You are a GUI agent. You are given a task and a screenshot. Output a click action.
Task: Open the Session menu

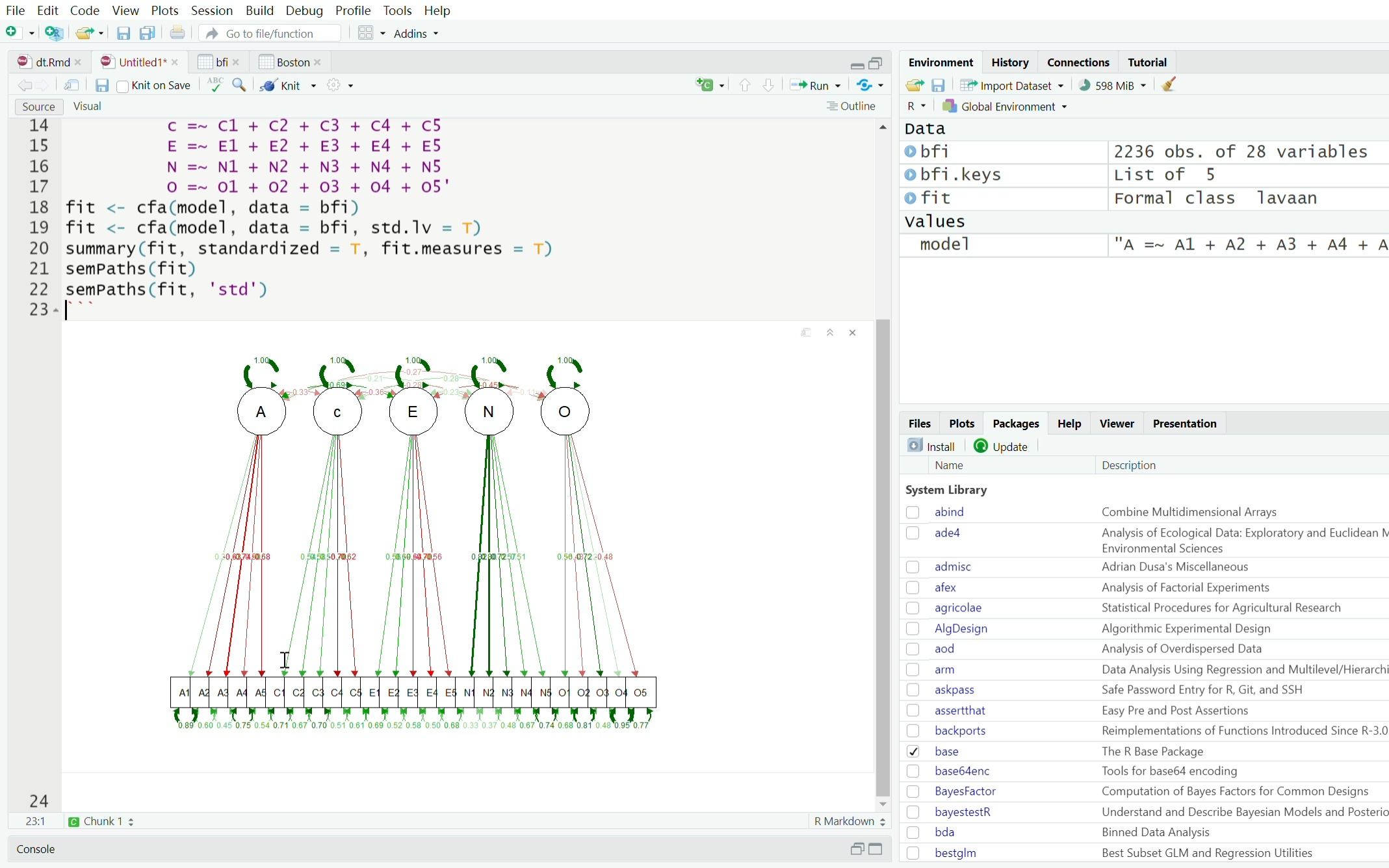click(212, 10)
